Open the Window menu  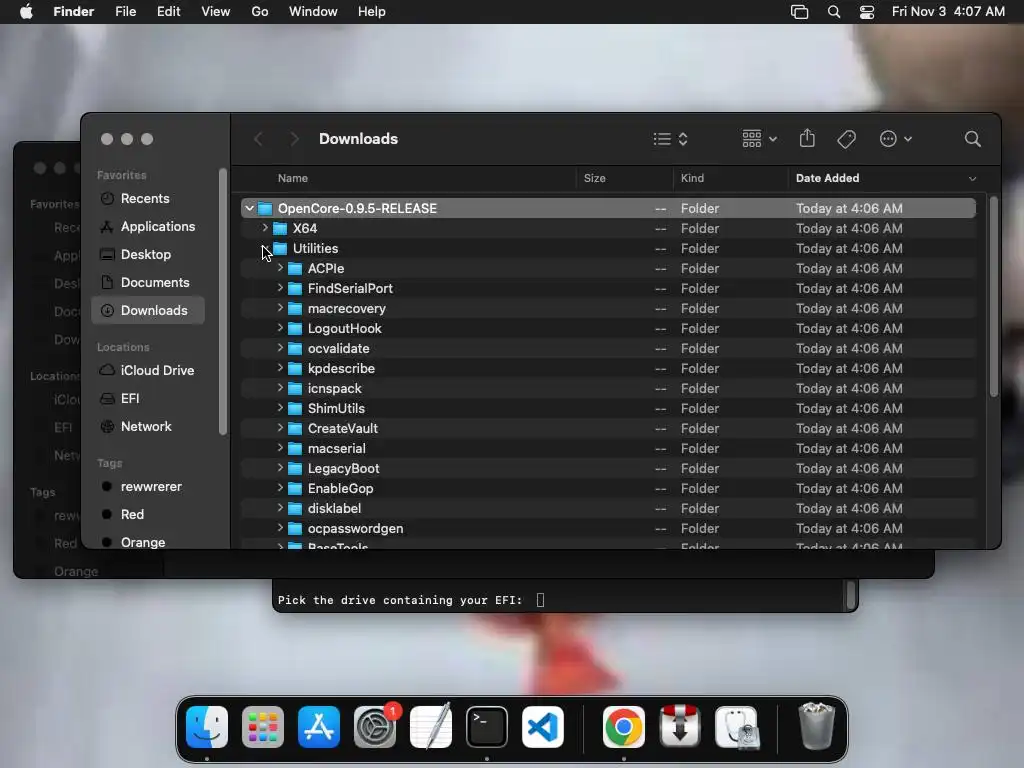pos(313,12)
